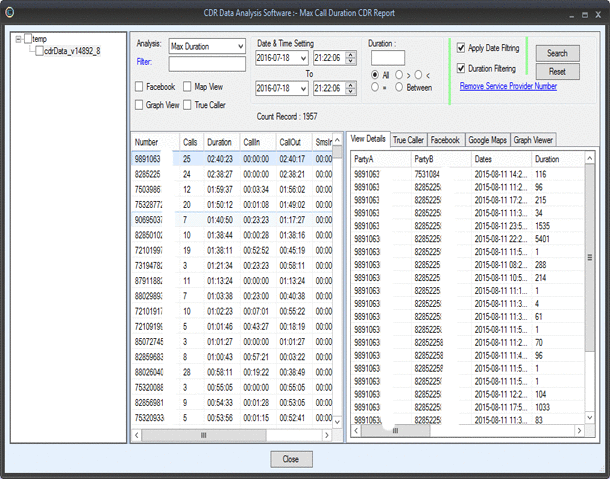Click the Duration input box
The width and height of the screenshot is (610, 479).
tap(387, 58)
